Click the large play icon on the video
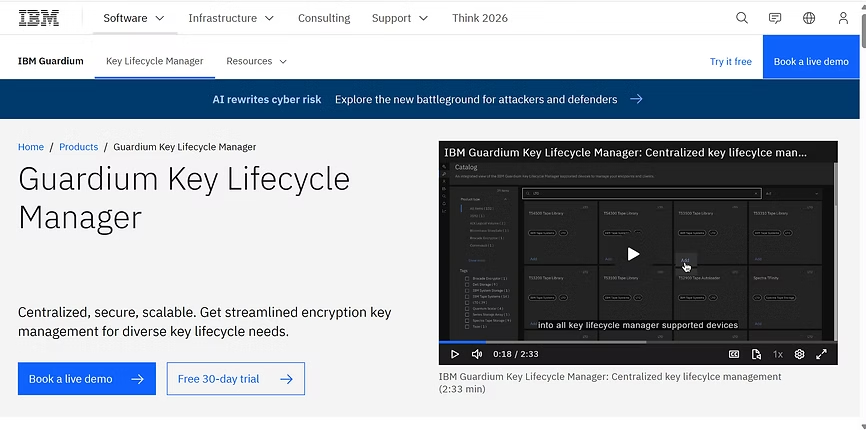The image size is (866, 430). [633, 254]
